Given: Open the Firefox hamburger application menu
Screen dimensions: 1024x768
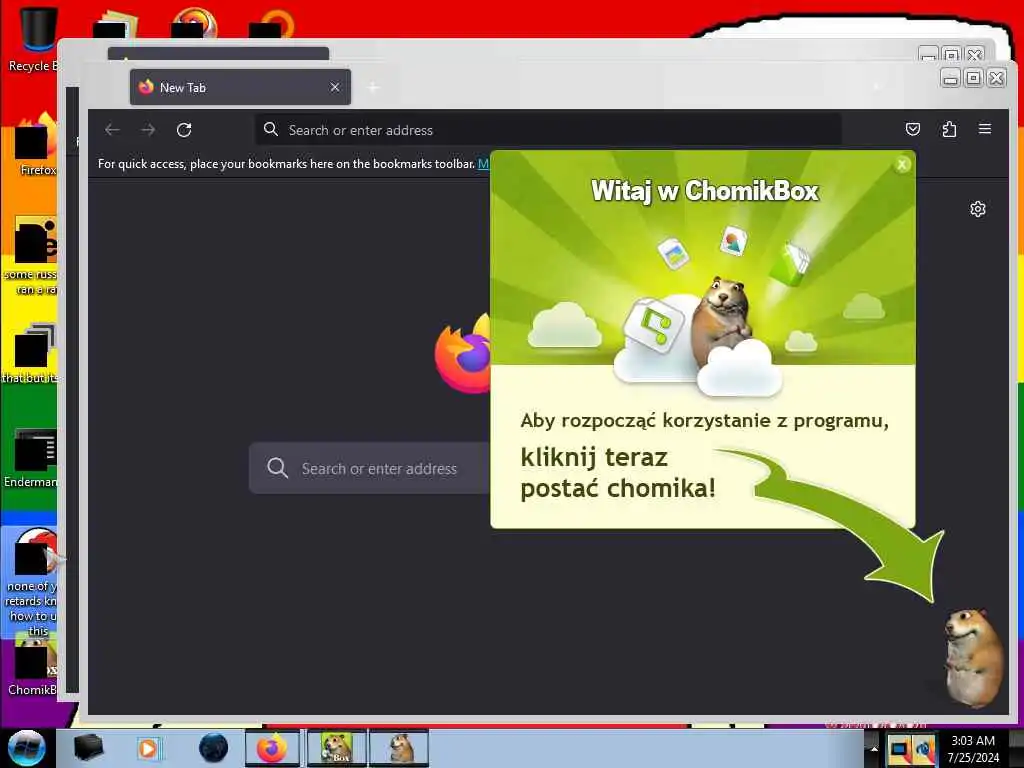Looking at the screenshot, I should [x=985, y=129].
